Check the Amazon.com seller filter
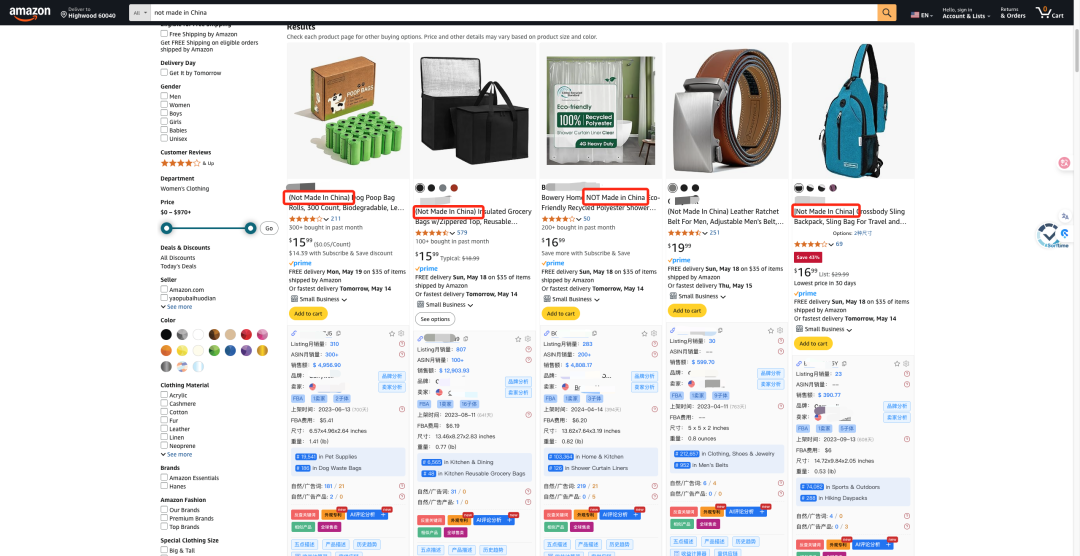Image resolution: width=1080 pixels, height=556 pixels. click(164, 290)
